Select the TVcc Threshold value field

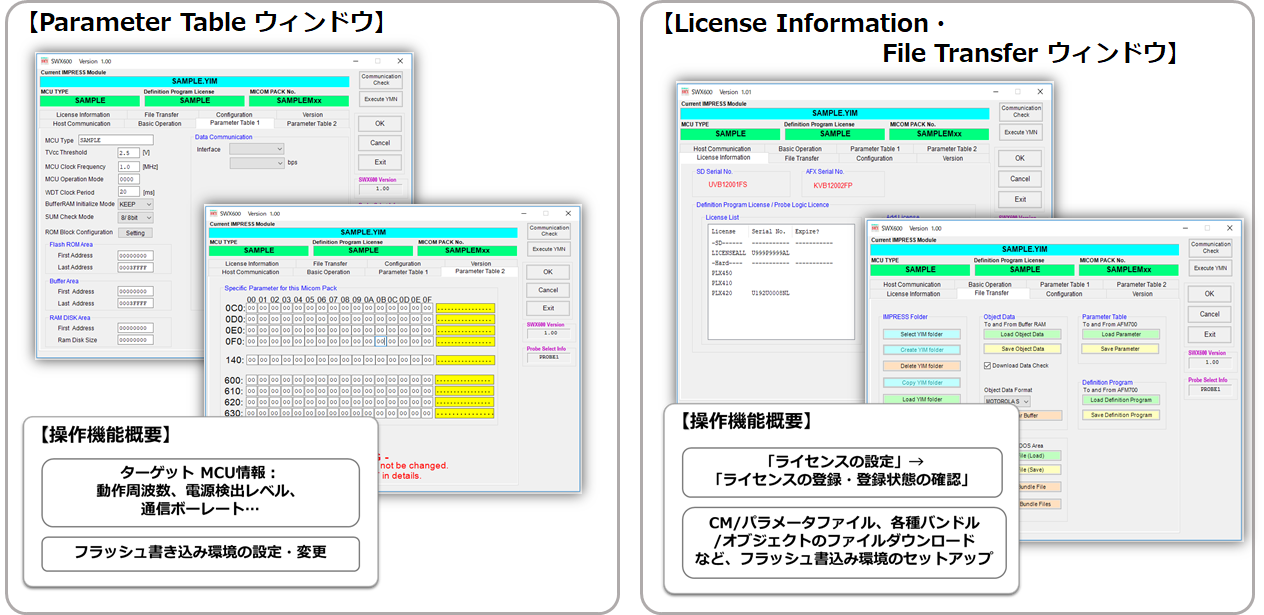tap(129, 153)
